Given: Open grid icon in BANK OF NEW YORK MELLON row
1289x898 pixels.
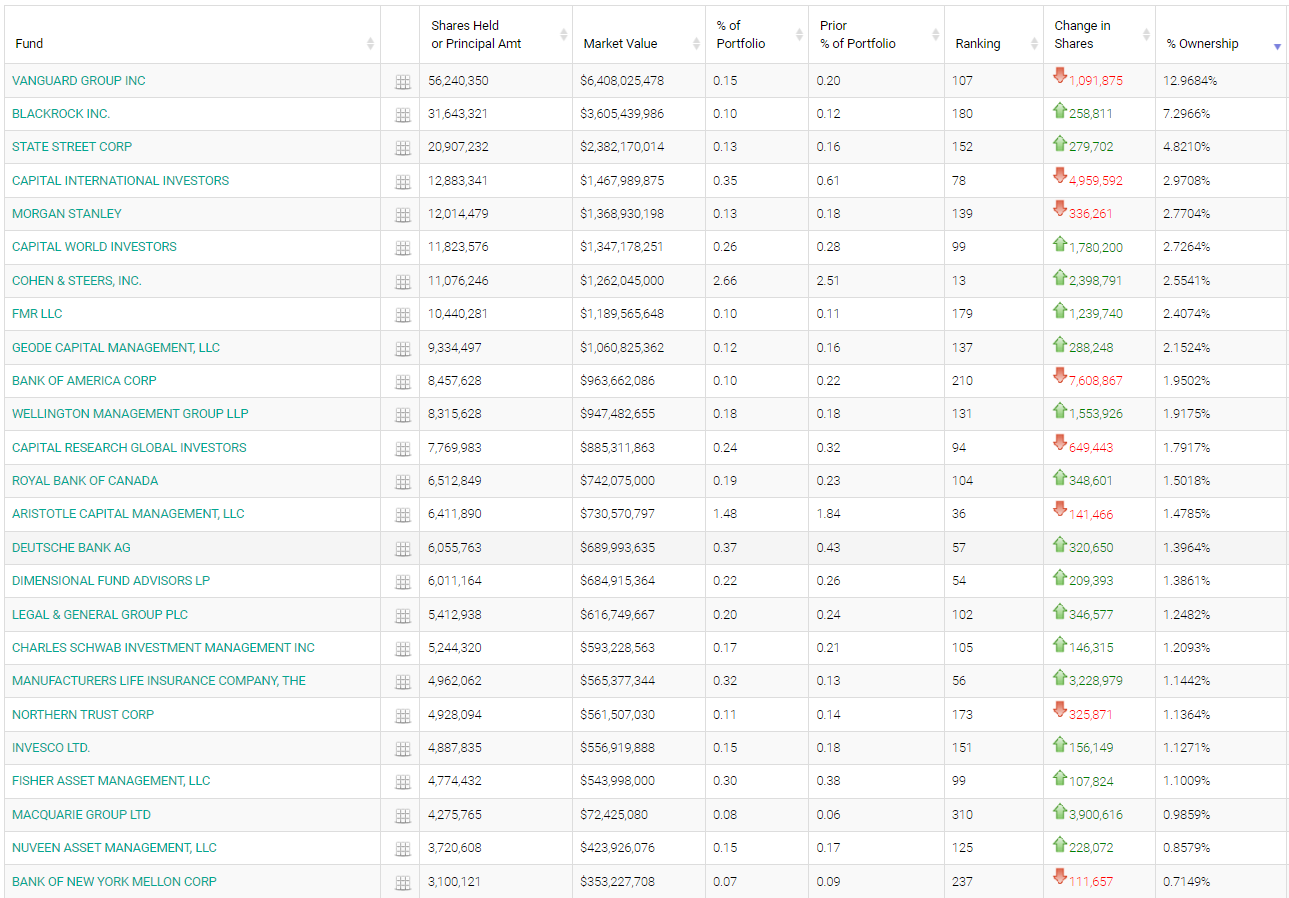Looking at the screenshot, I should pyautogui.click(x=403, y=883).
